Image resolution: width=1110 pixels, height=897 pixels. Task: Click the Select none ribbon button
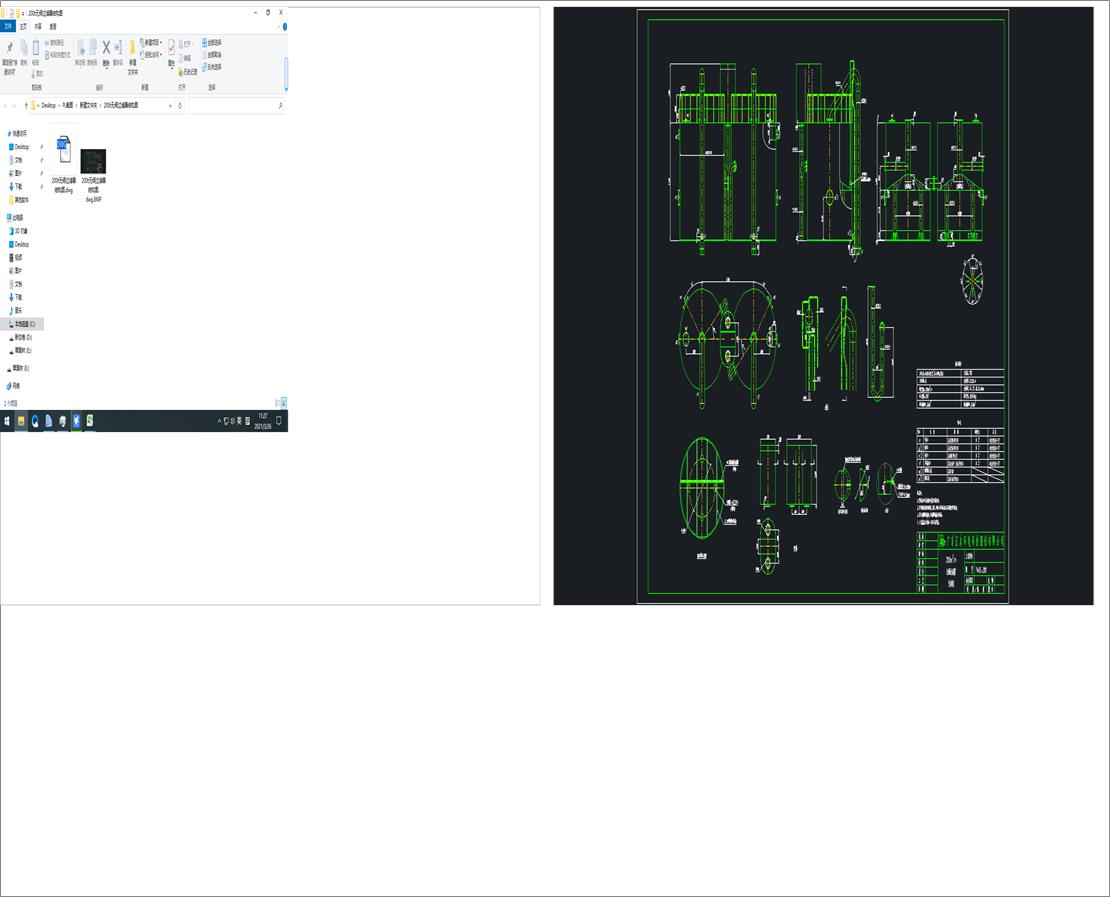click(212, 55)
